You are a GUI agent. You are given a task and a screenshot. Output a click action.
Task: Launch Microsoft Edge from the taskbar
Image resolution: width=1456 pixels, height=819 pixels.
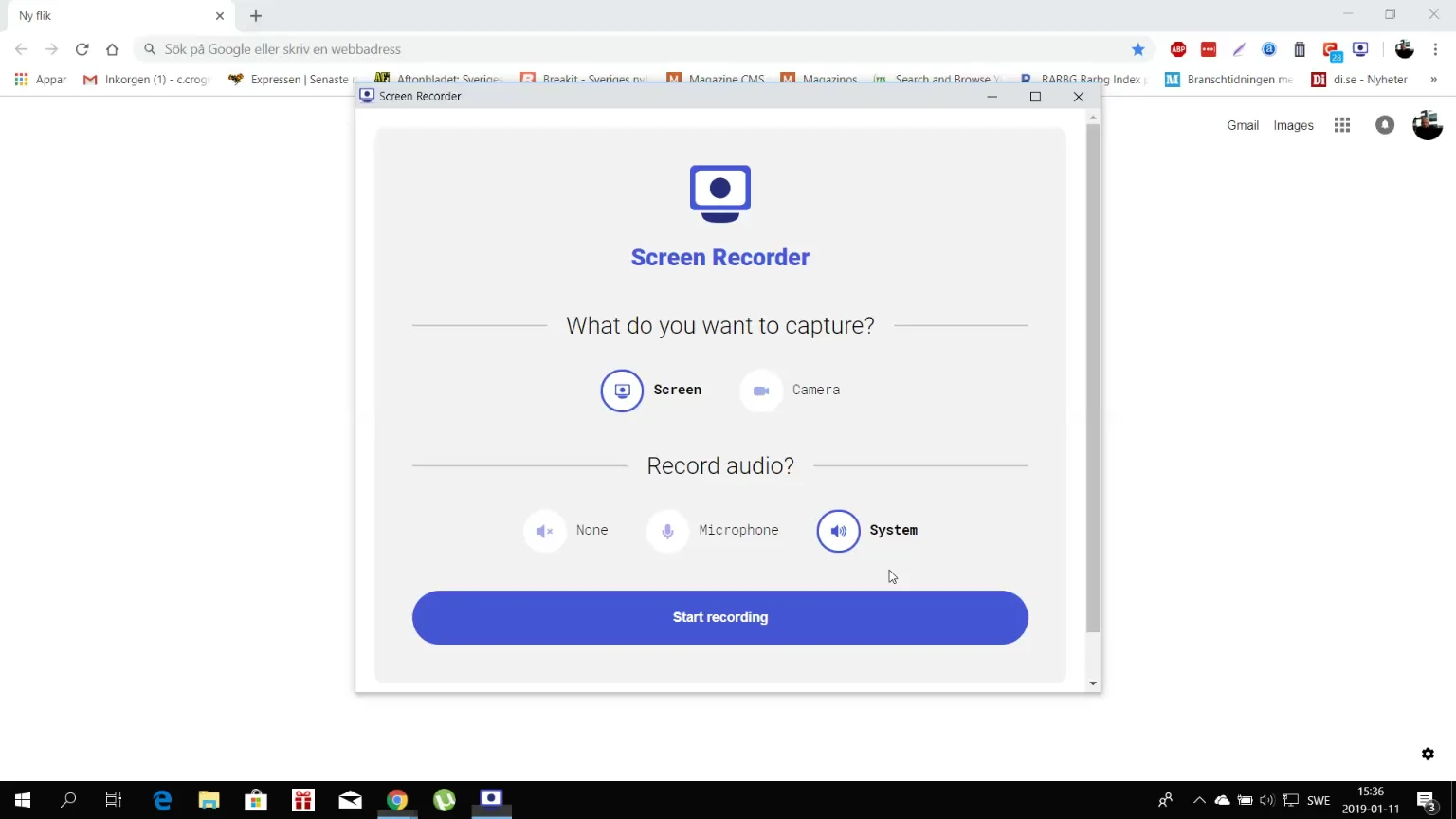coord(162,800)
